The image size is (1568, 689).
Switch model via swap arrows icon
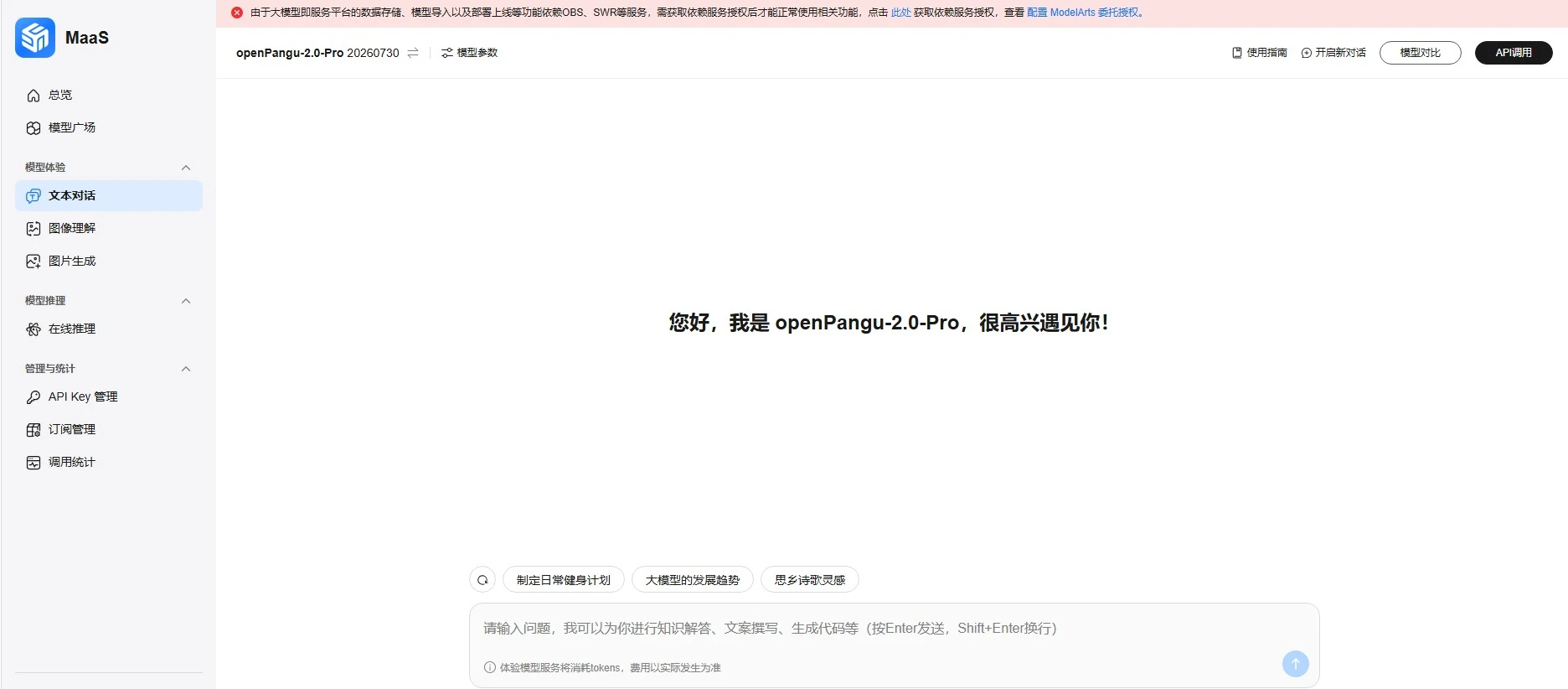point(413,53)
